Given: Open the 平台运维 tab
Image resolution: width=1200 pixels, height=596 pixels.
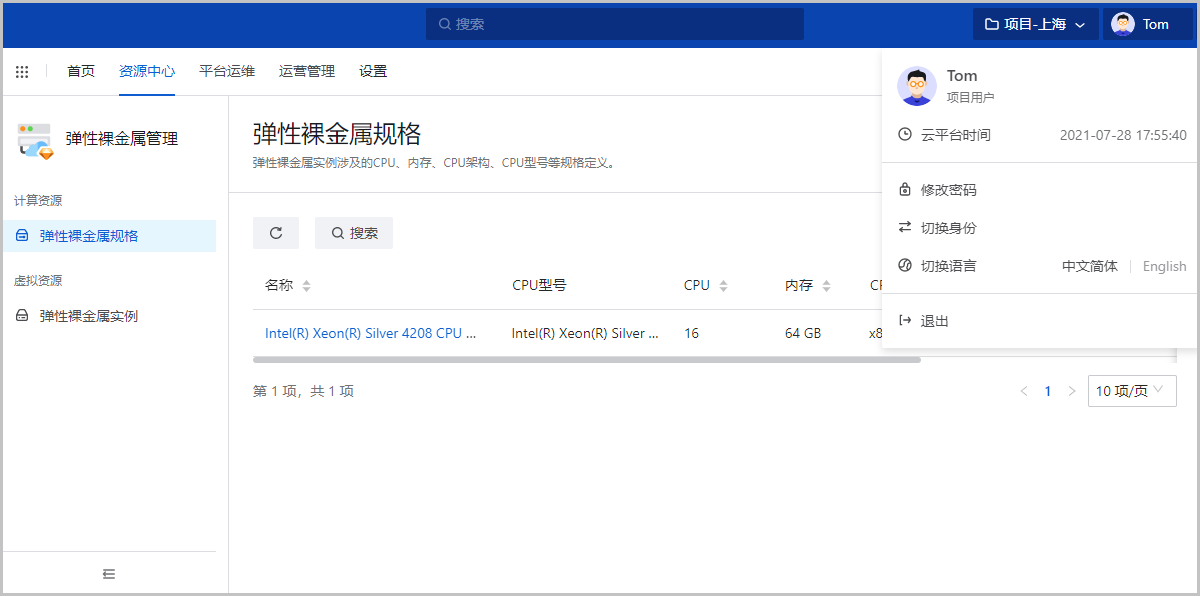Looking at the screenshot, I should coord(227,71).
